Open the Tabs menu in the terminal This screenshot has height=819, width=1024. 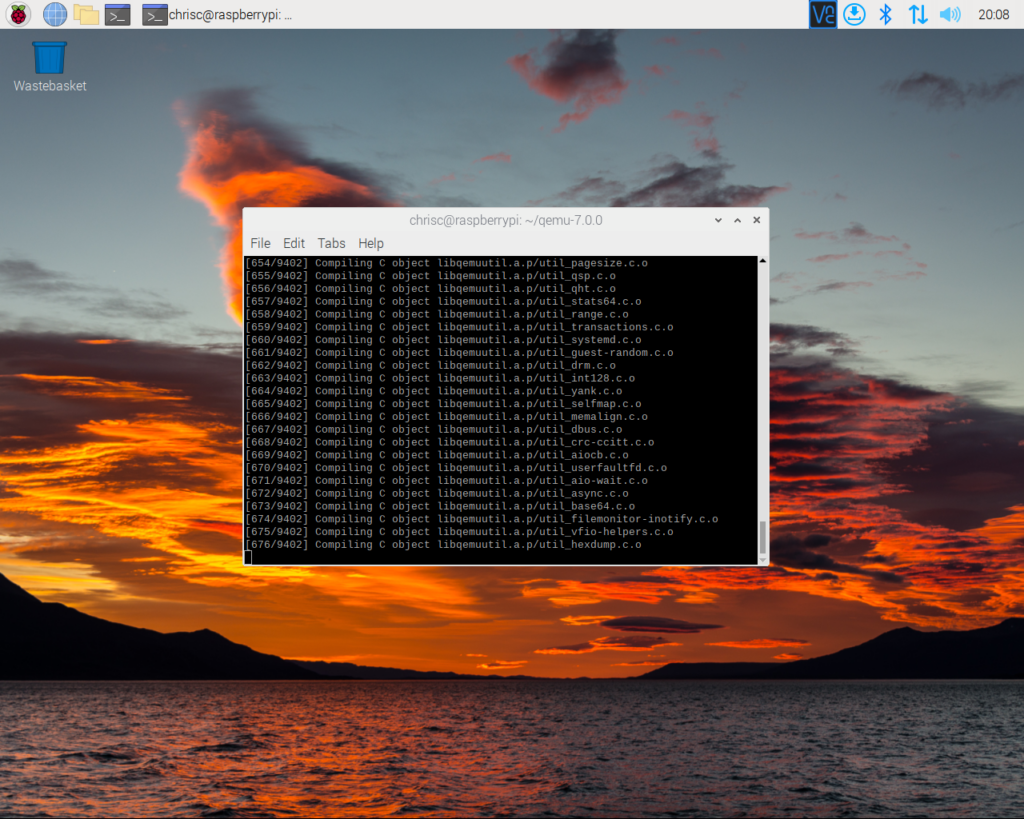331,243
